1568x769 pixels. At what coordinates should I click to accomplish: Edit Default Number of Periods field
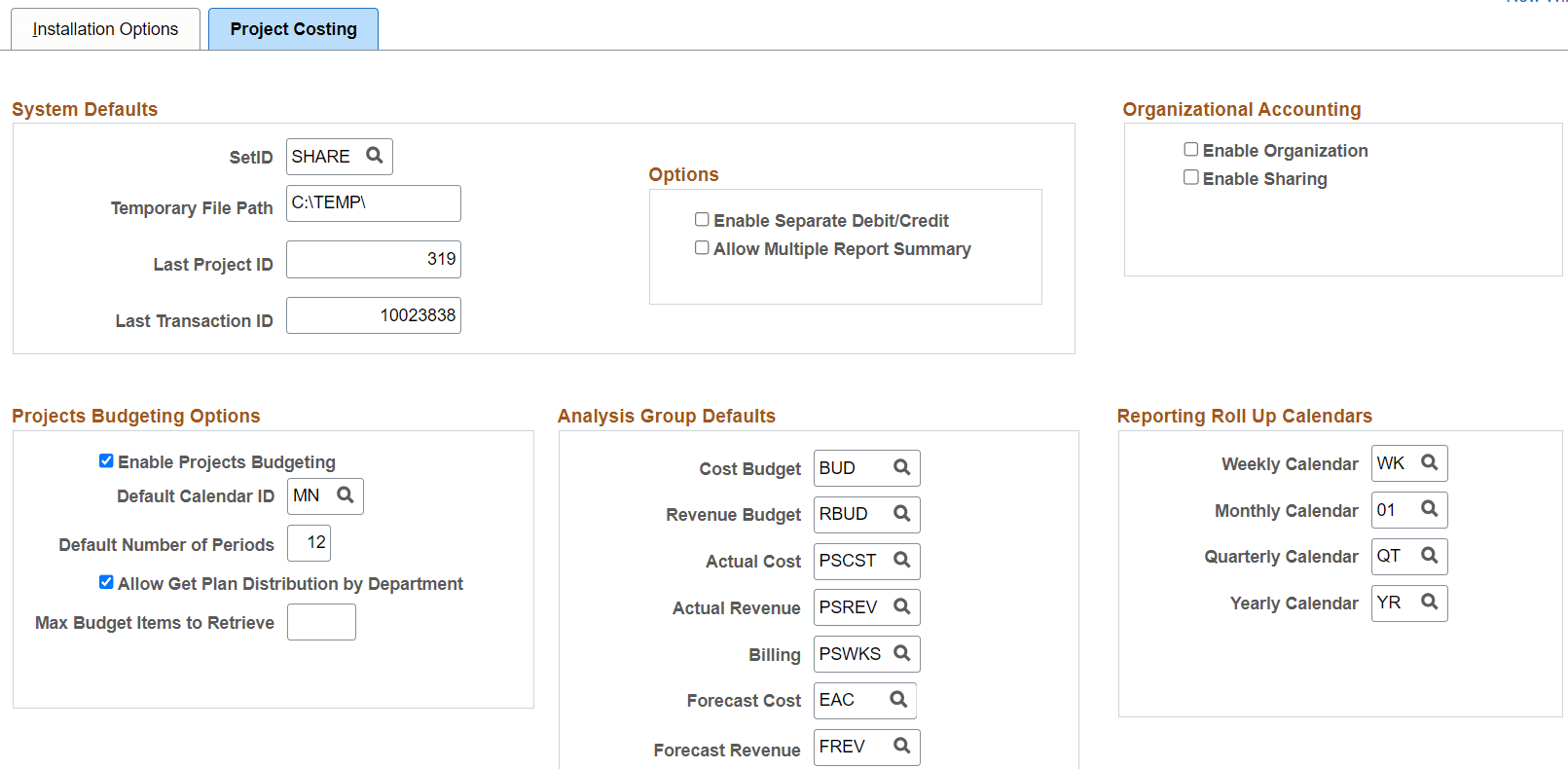(310, 543)
